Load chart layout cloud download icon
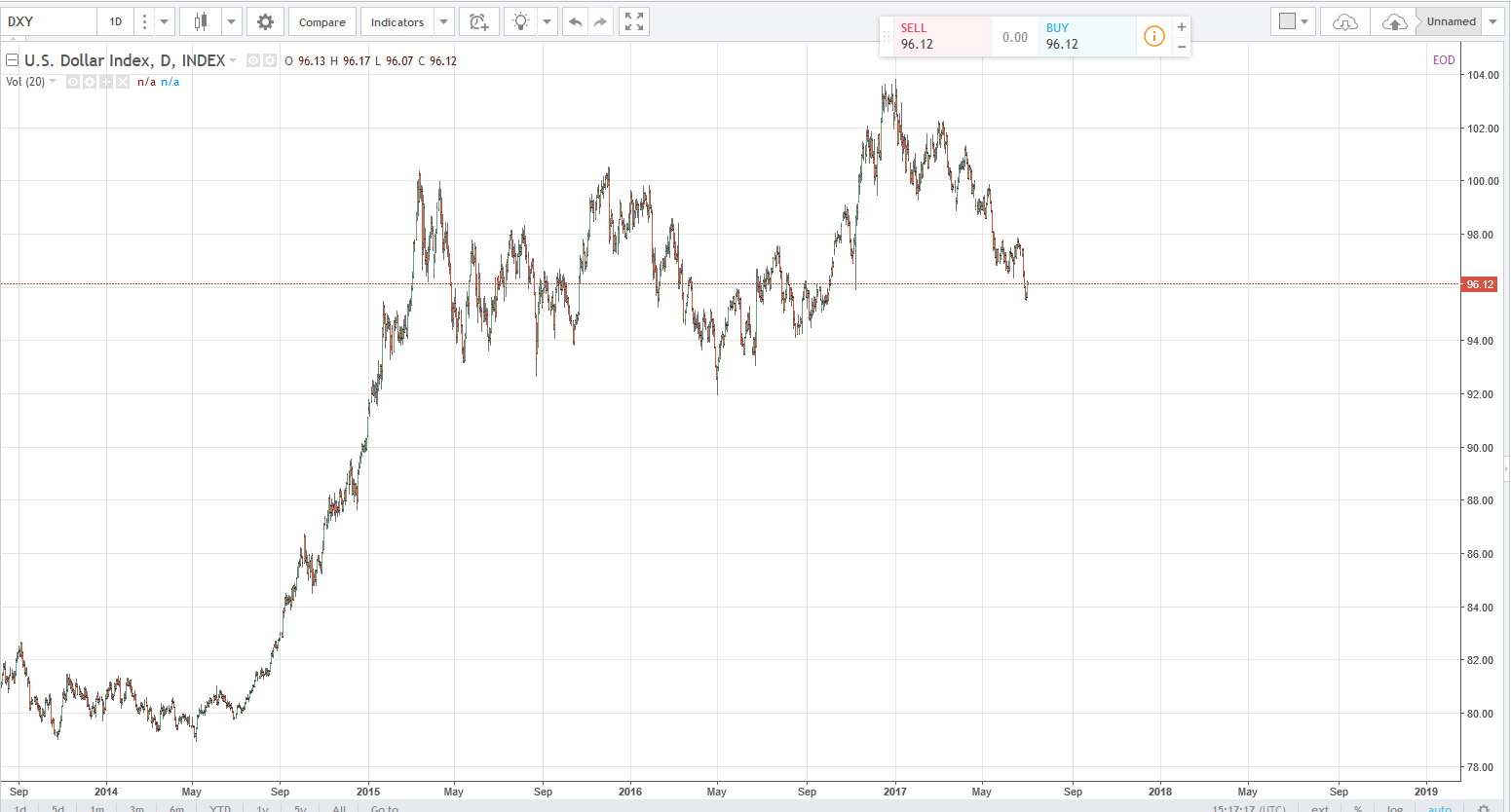 [x=1344, y=21]
